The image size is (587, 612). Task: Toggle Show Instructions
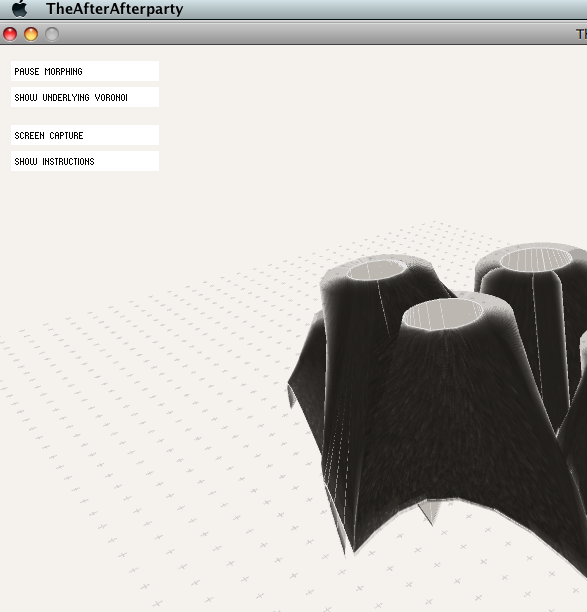[85, 161]
